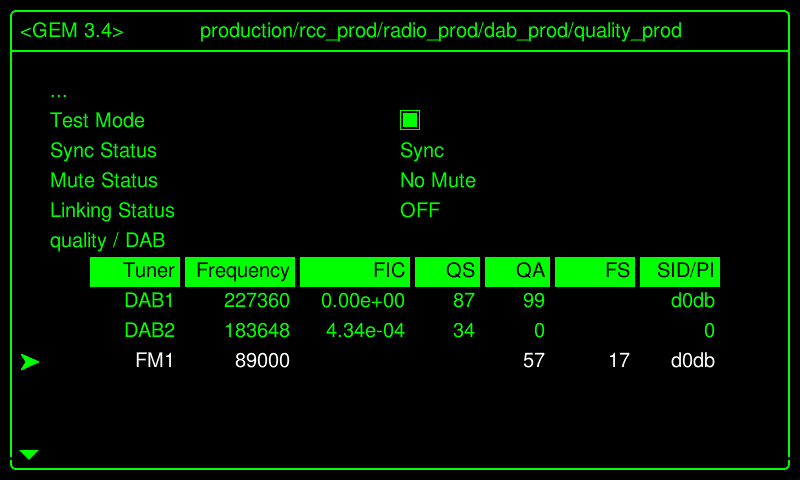Click the FS column header

click(x=595, y=271)
